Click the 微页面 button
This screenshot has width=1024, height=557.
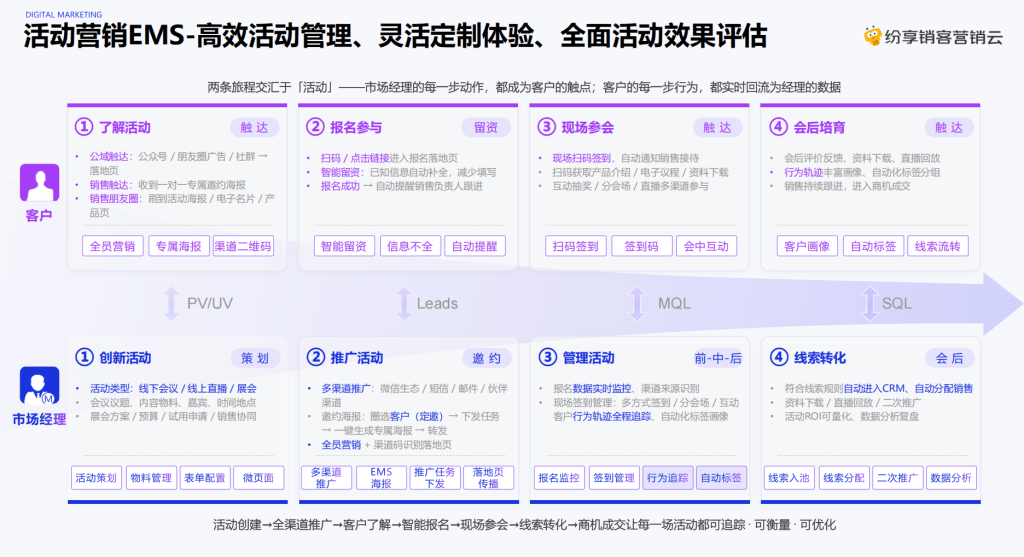point(259,478)
